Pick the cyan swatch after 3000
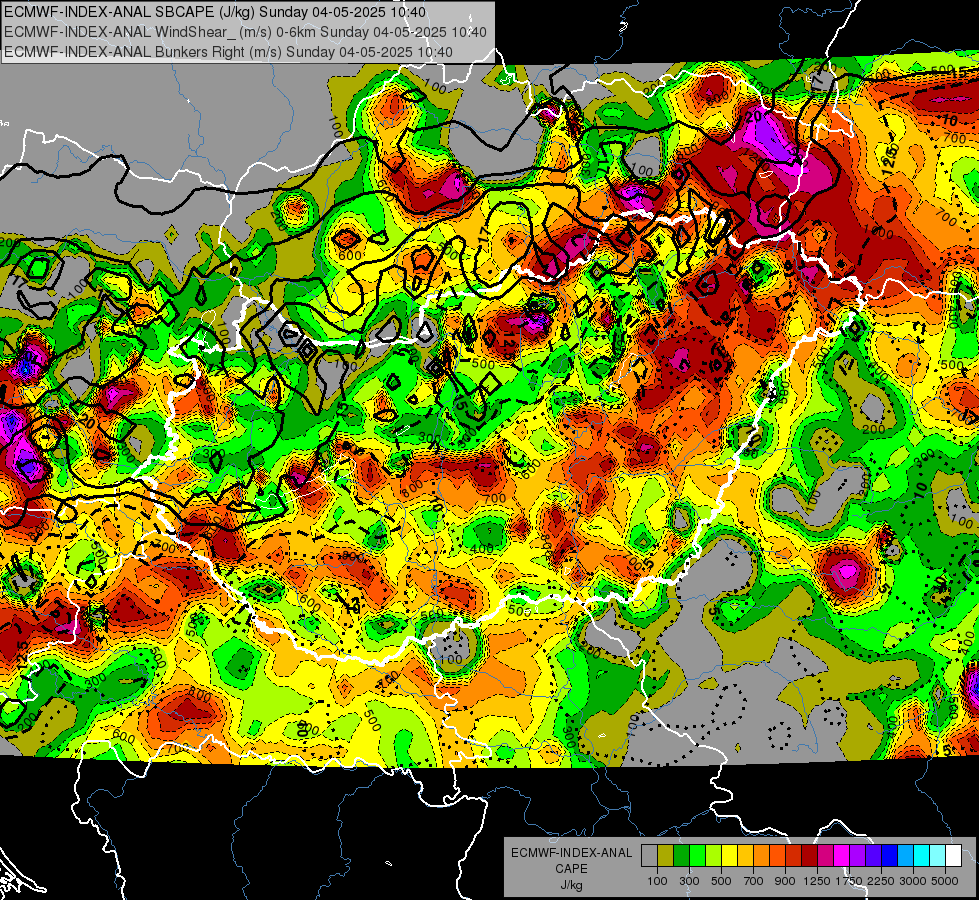This screenshot has height=900, width=979. (922, 856)
